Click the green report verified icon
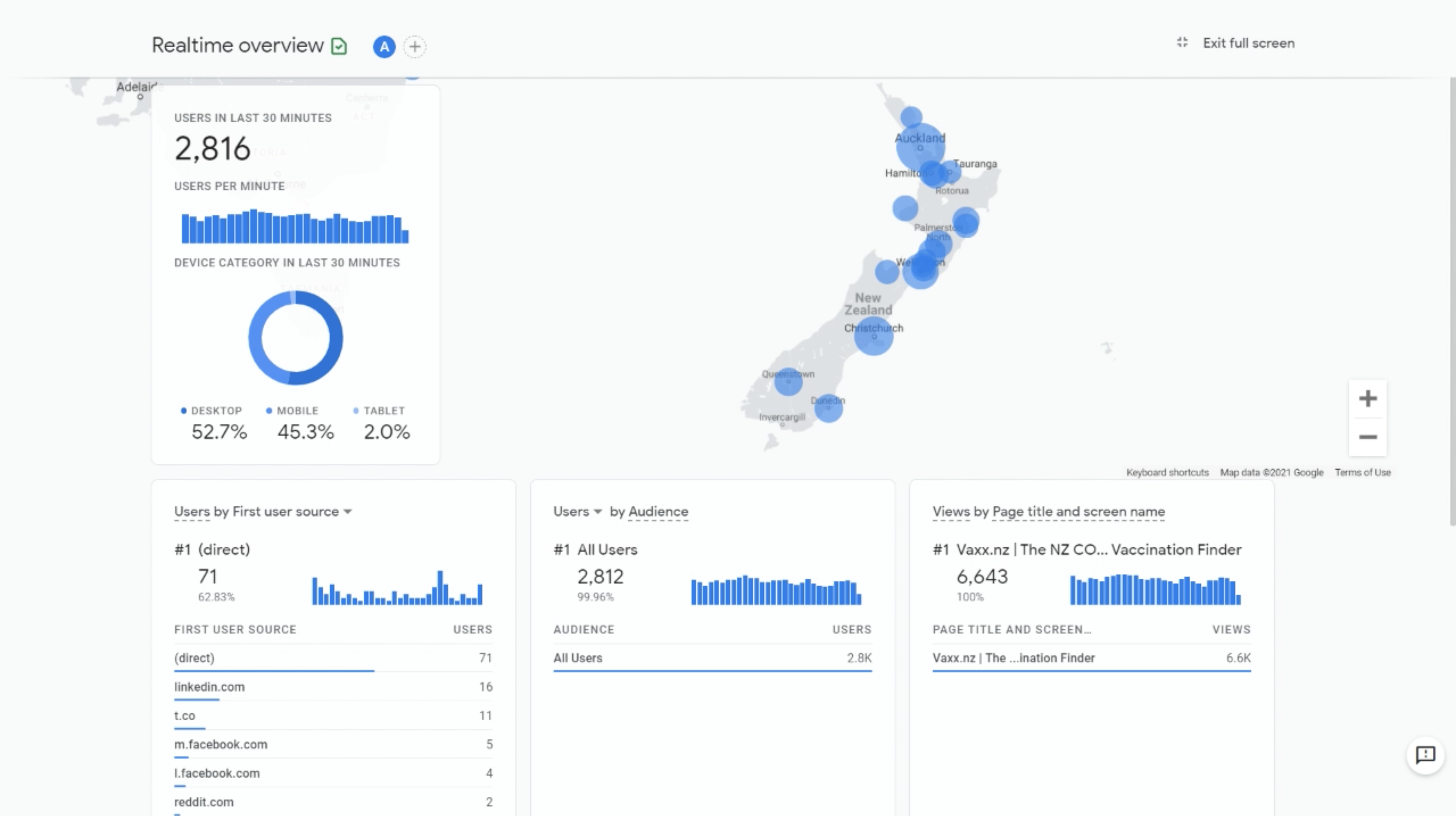 pos(339,46)
